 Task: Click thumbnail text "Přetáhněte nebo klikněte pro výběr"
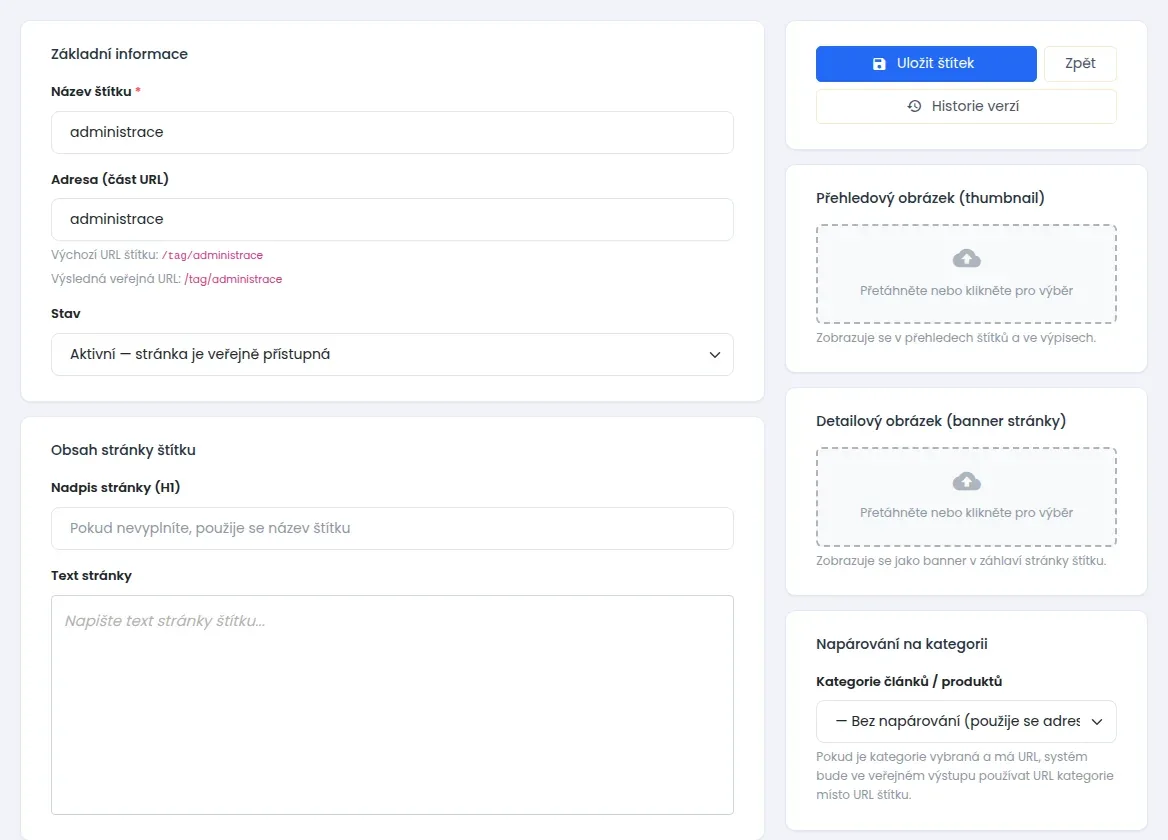click(966, 290)
